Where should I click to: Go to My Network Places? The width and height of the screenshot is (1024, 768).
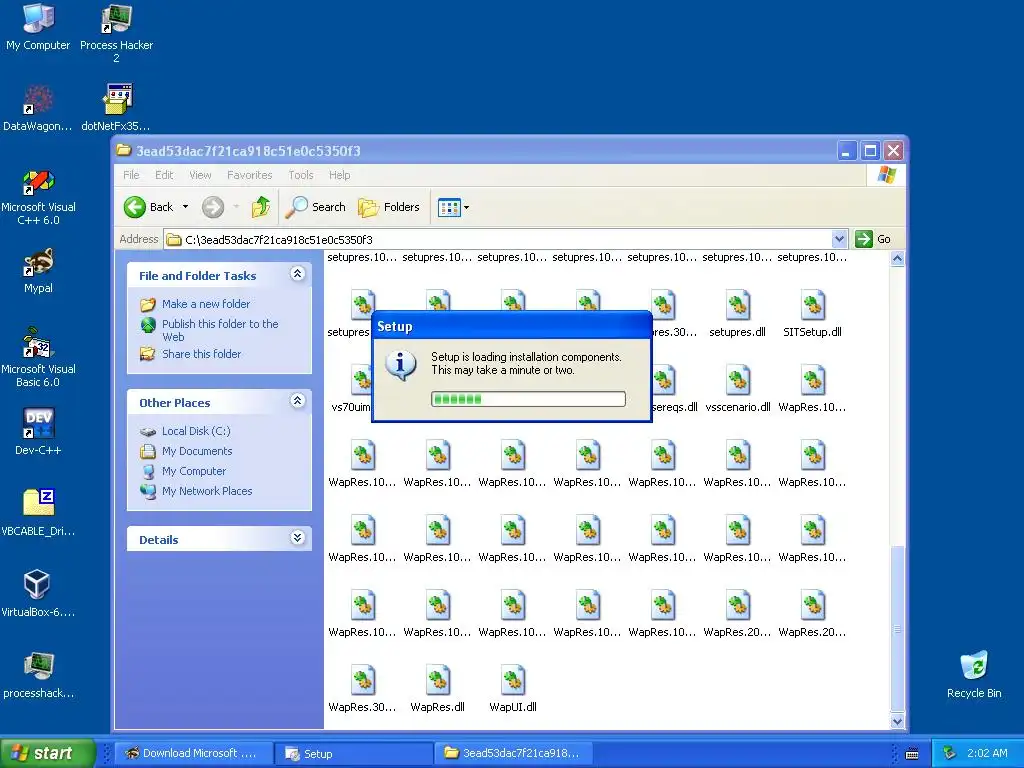tap(206, 491)
